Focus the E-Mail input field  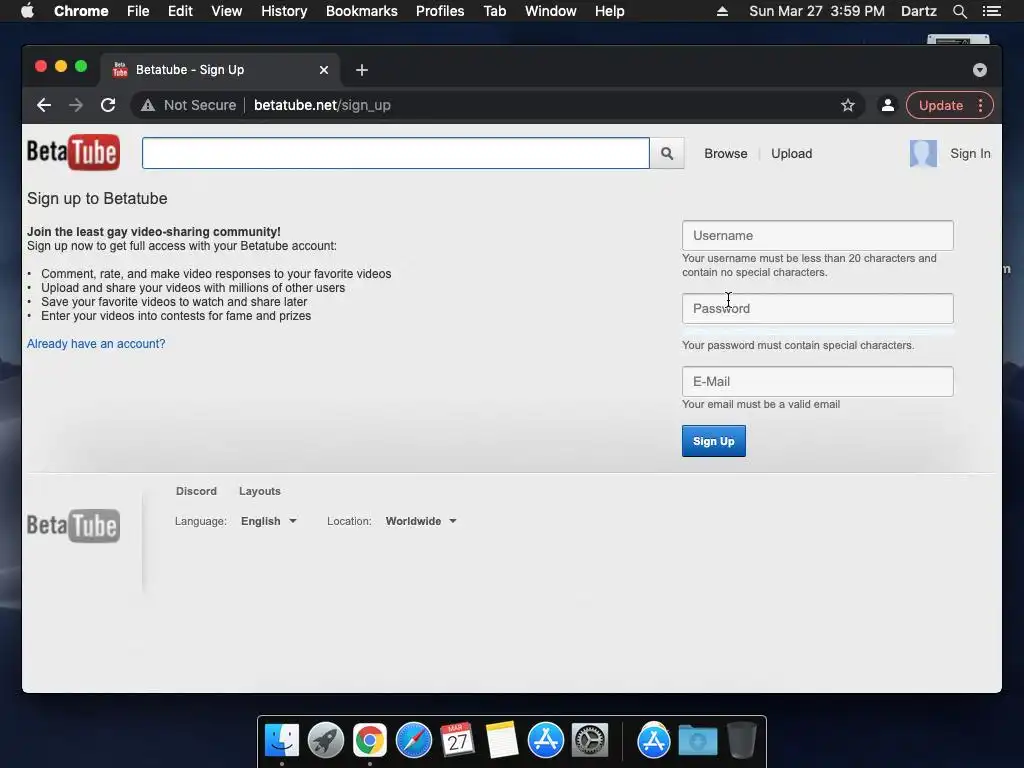tap(818, 381)
